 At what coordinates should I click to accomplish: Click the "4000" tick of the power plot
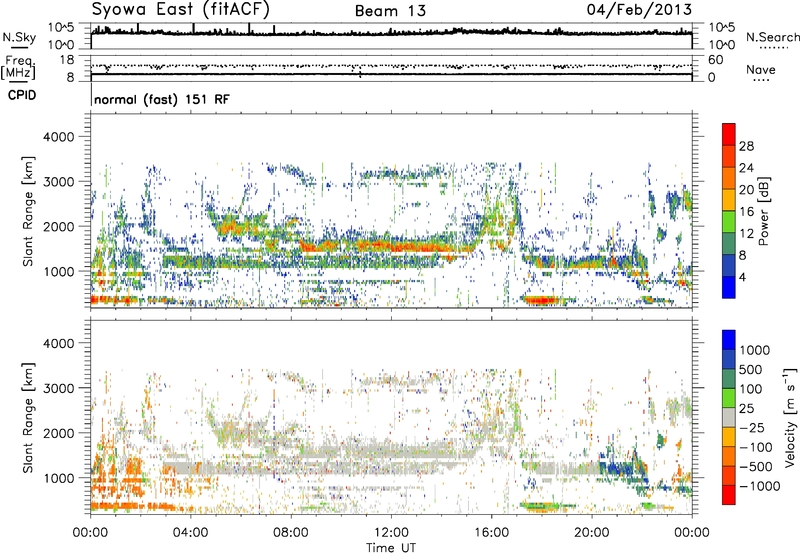tap(58, 137)
